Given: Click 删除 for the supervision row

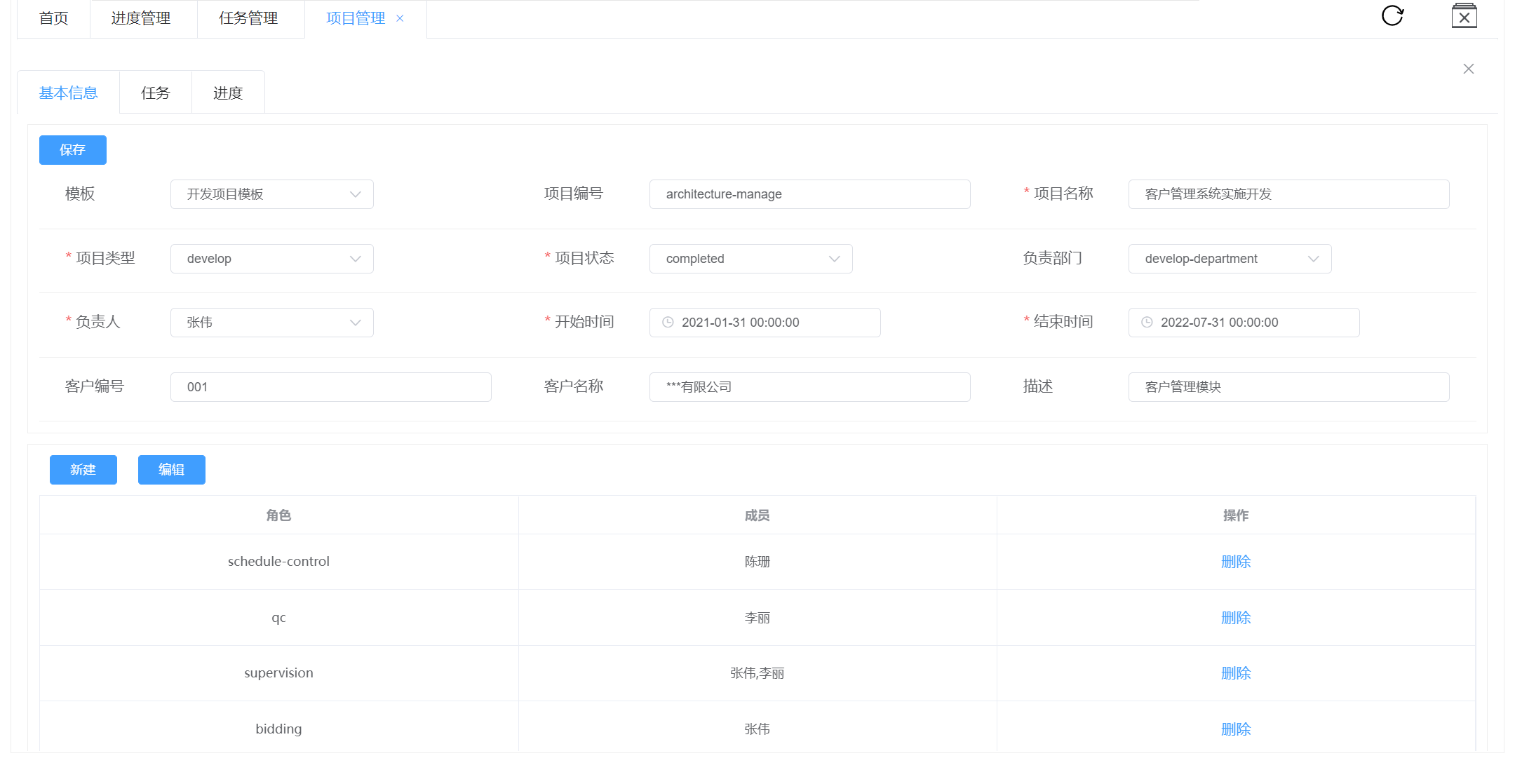Looking at the screenshot, I should [x=1235, y=673].
